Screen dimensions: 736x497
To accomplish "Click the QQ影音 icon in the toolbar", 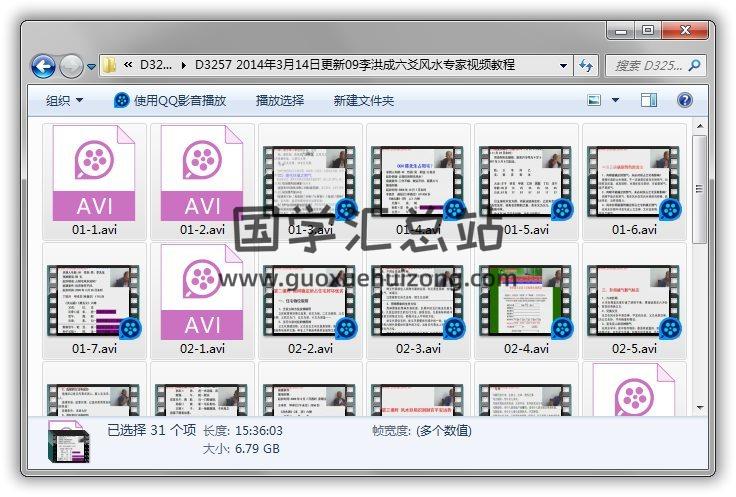I will click(x=122, y=100).
